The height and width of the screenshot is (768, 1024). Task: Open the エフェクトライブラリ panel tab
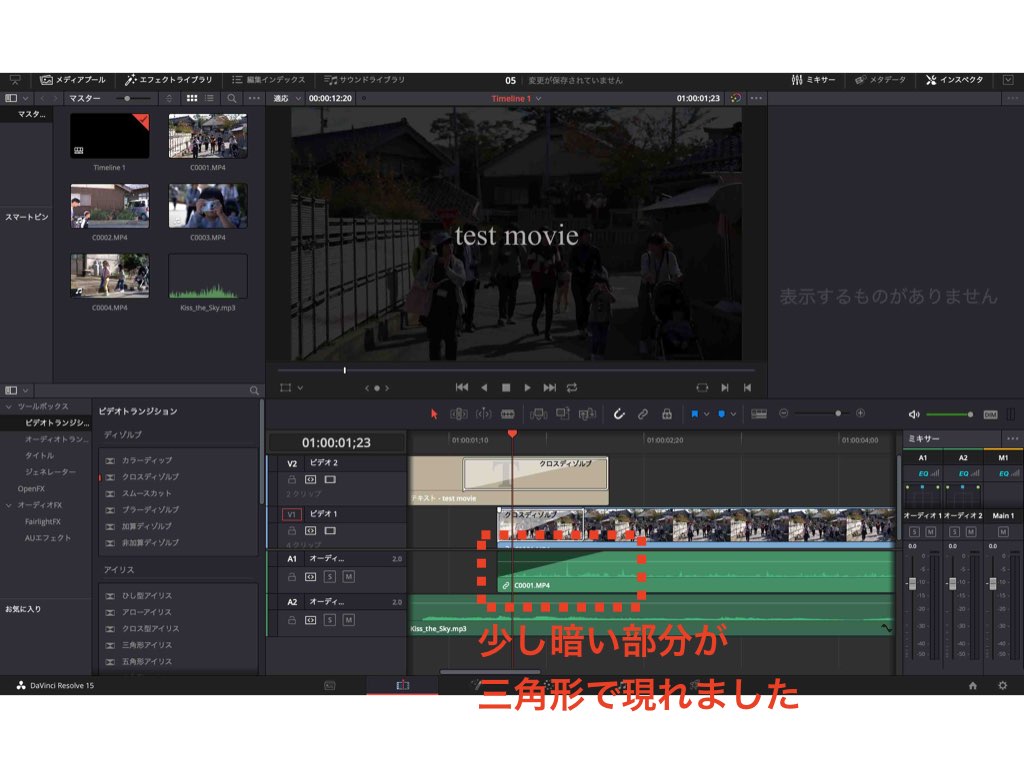click(168, 80)
